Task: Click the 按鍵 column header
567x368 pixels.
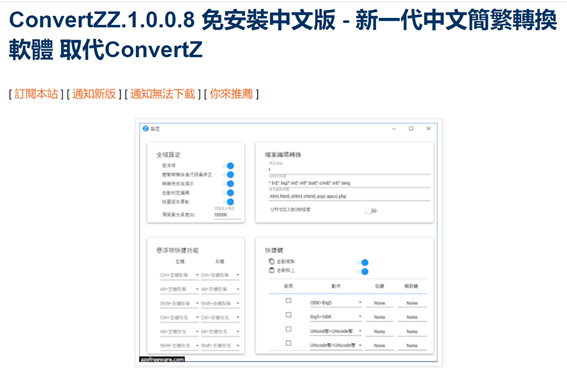Action: click(379, 286)
